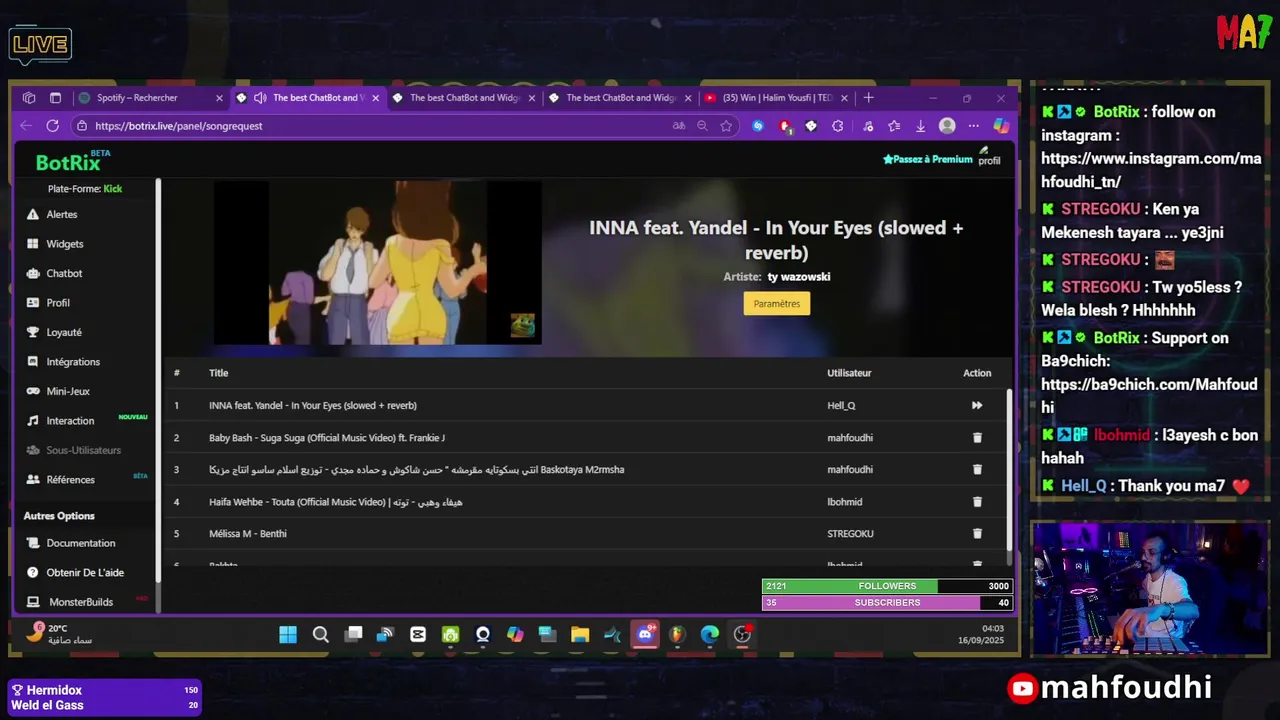
Task: Click the browser profile avatar
Action: pos(947,126)
